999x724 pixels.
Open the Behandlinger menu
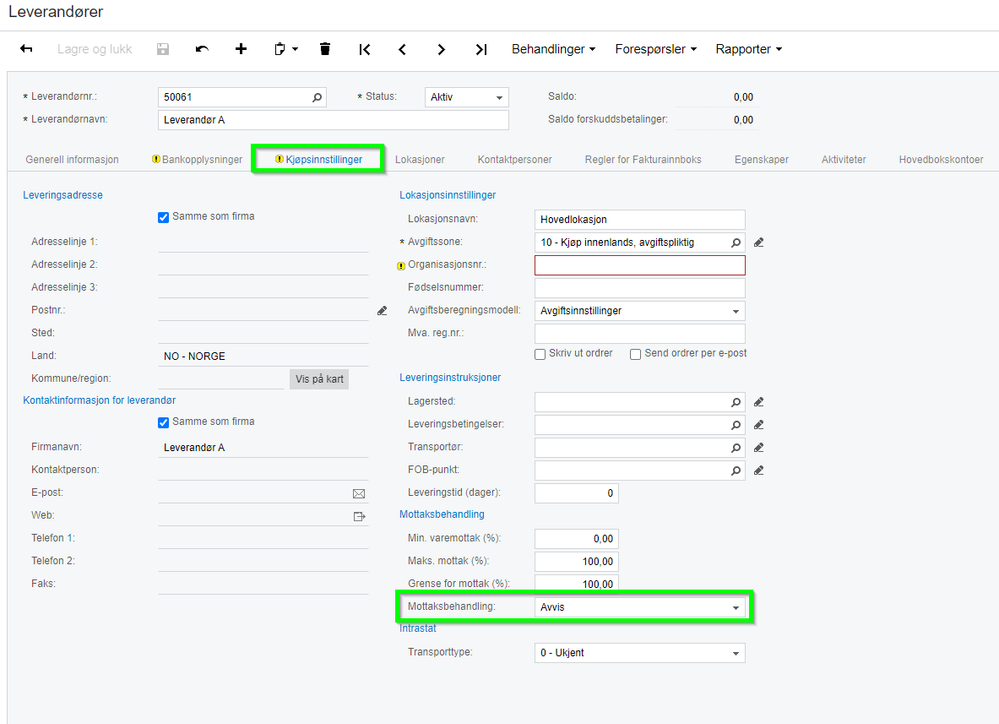tap(553, 49)
